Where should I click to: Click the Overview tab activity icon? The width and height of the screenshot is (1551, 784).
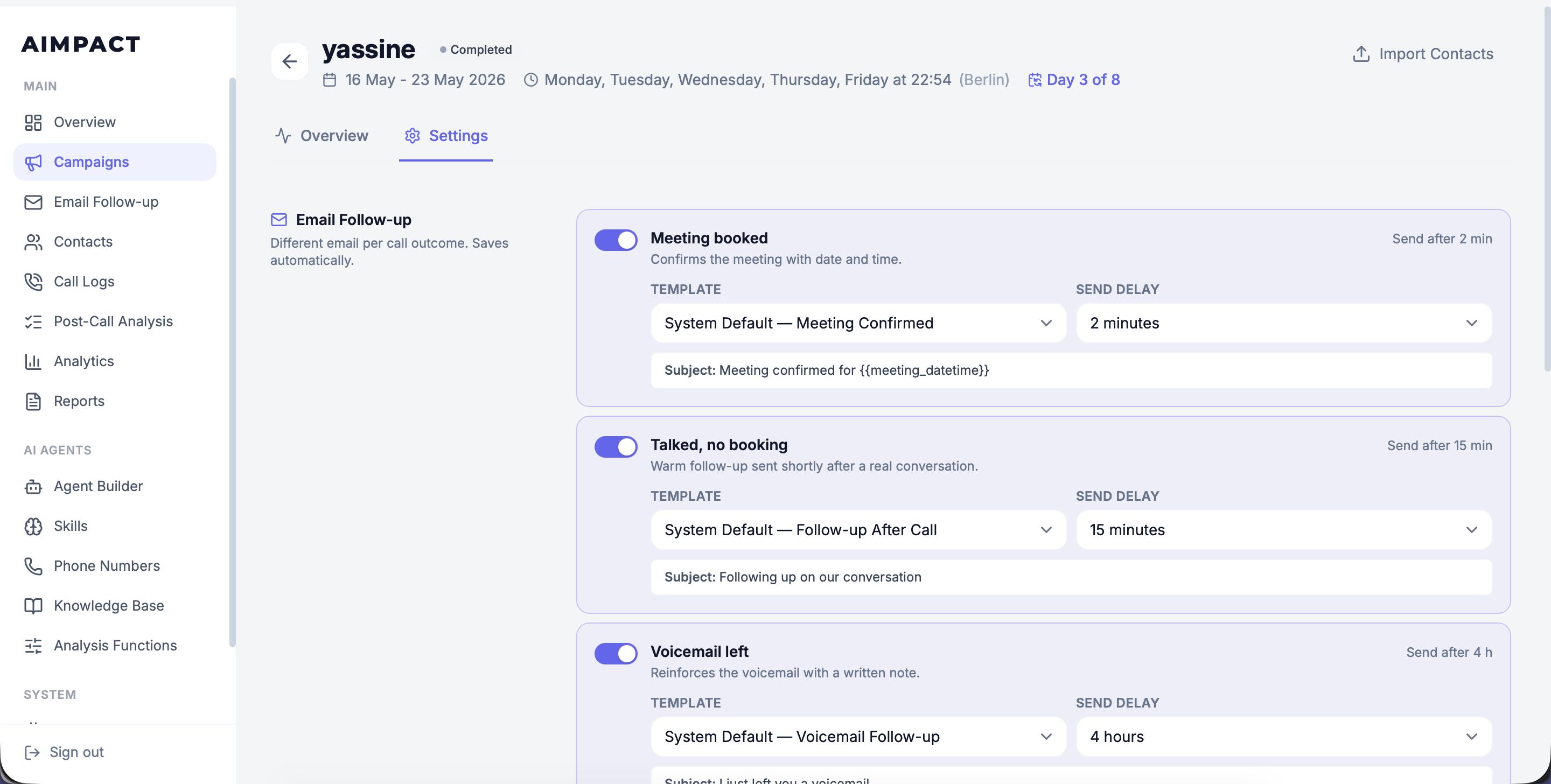[283, 136]
